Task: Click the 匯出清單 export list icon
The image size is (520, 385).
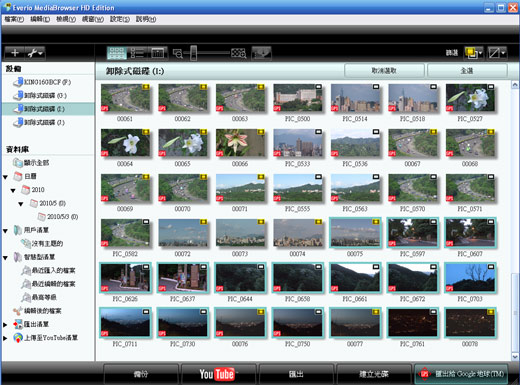Action: (x=17, y=324)
